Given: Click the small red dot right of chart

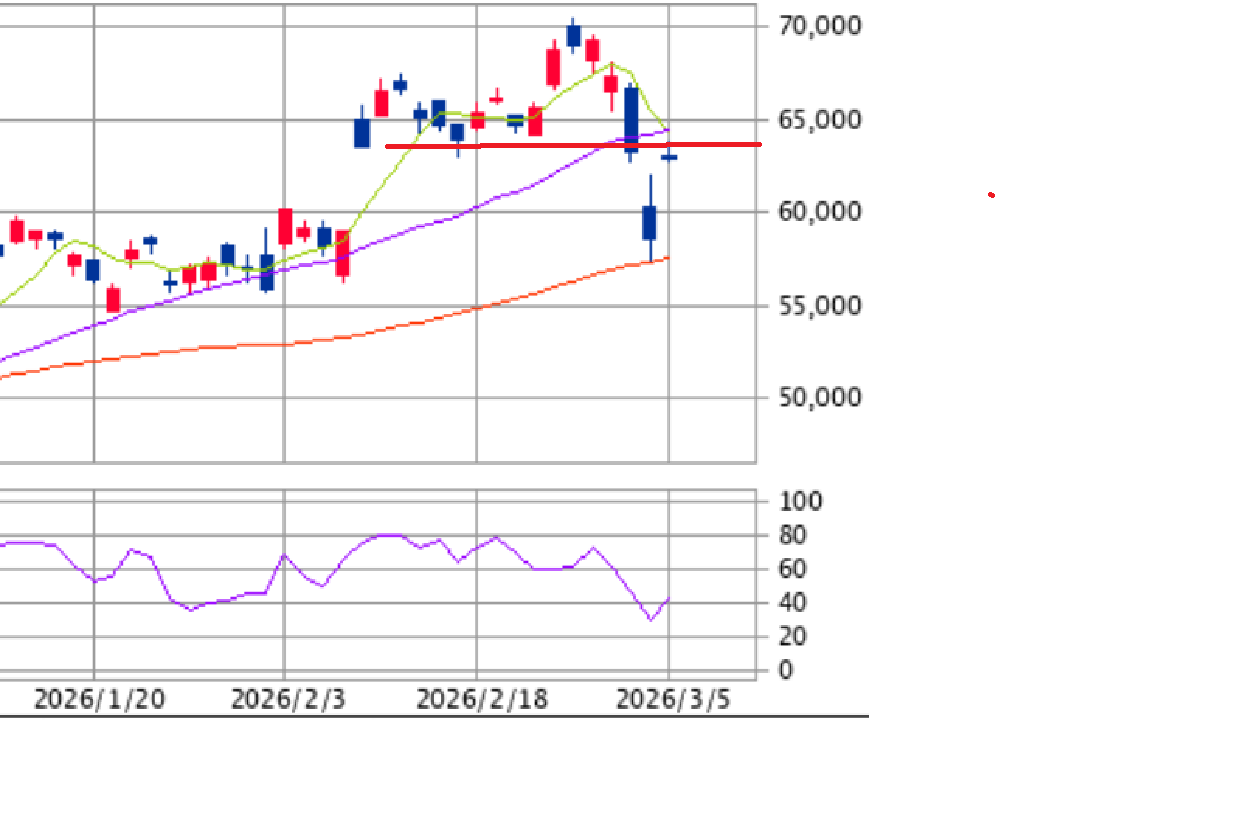Looking at the screenshot, I should pyautogui.click(x=991, y=195).
